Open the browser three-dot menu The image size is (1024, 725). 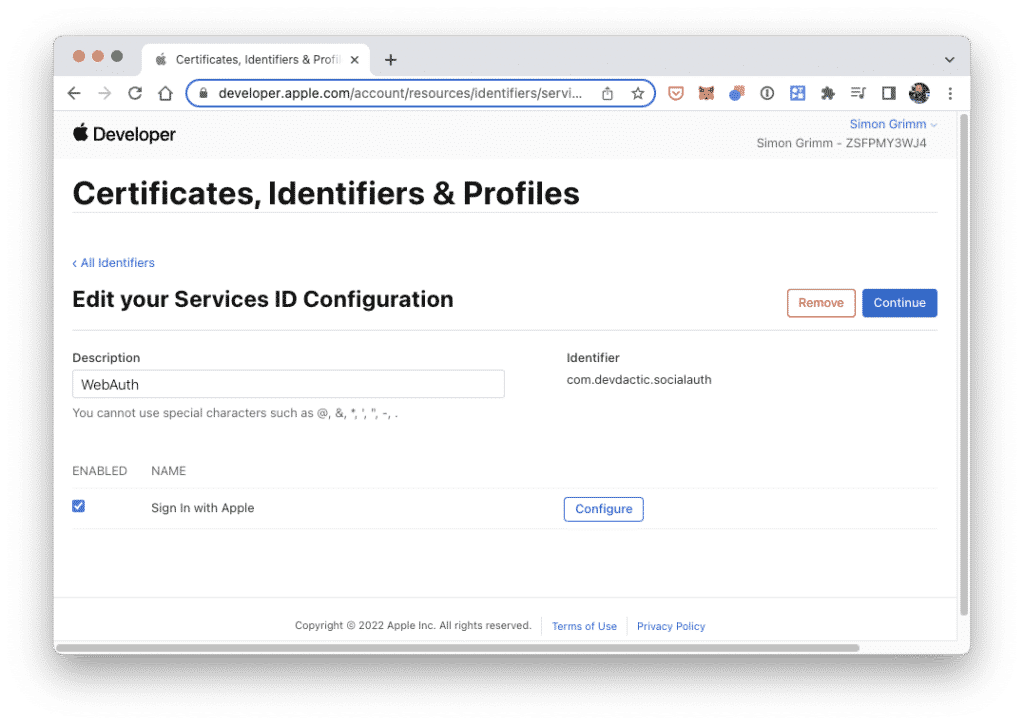pos(950,92)
